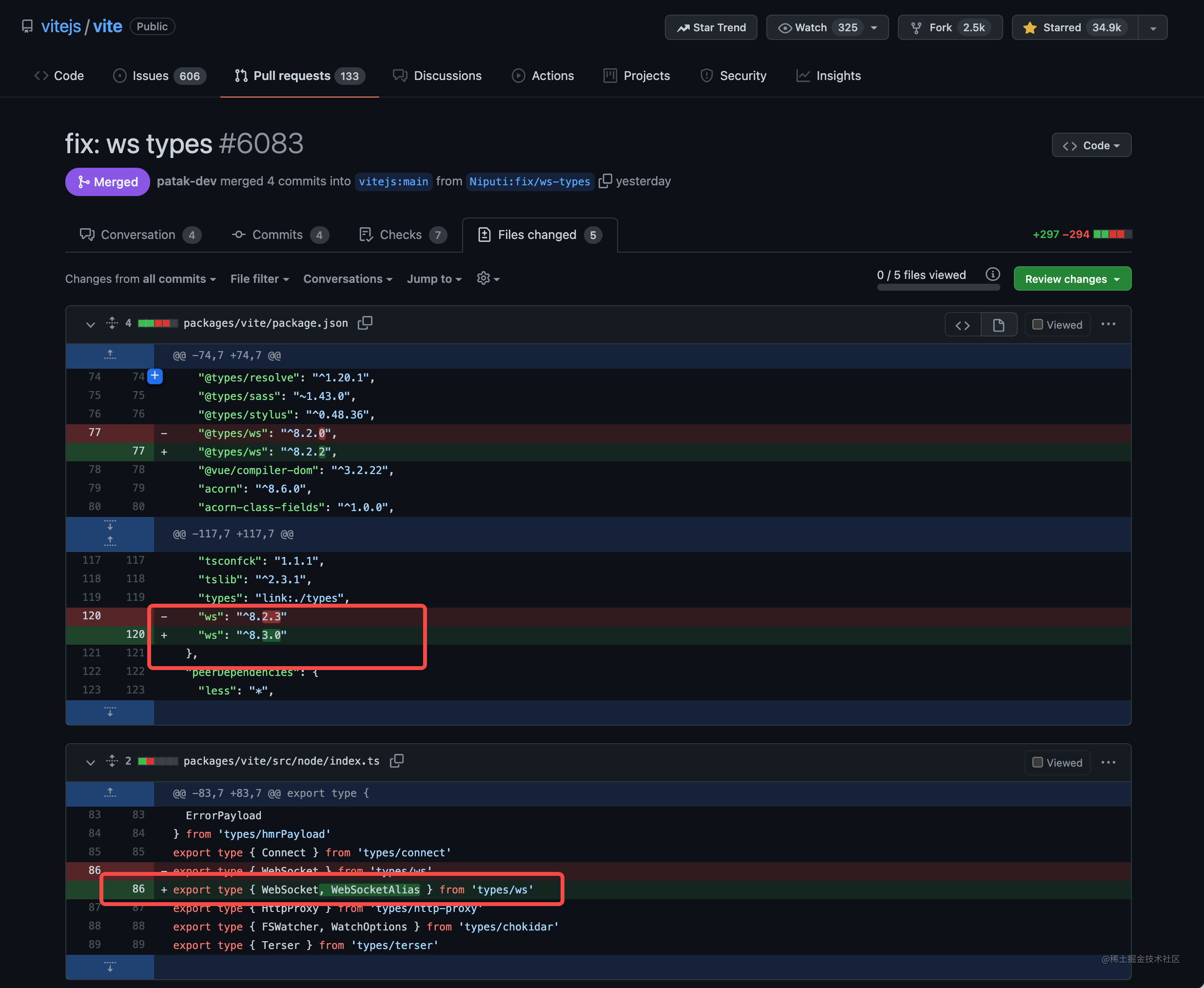Open more options menu for package.json
Viewport: 1204px width, 988px height.
coord(1108,324)
